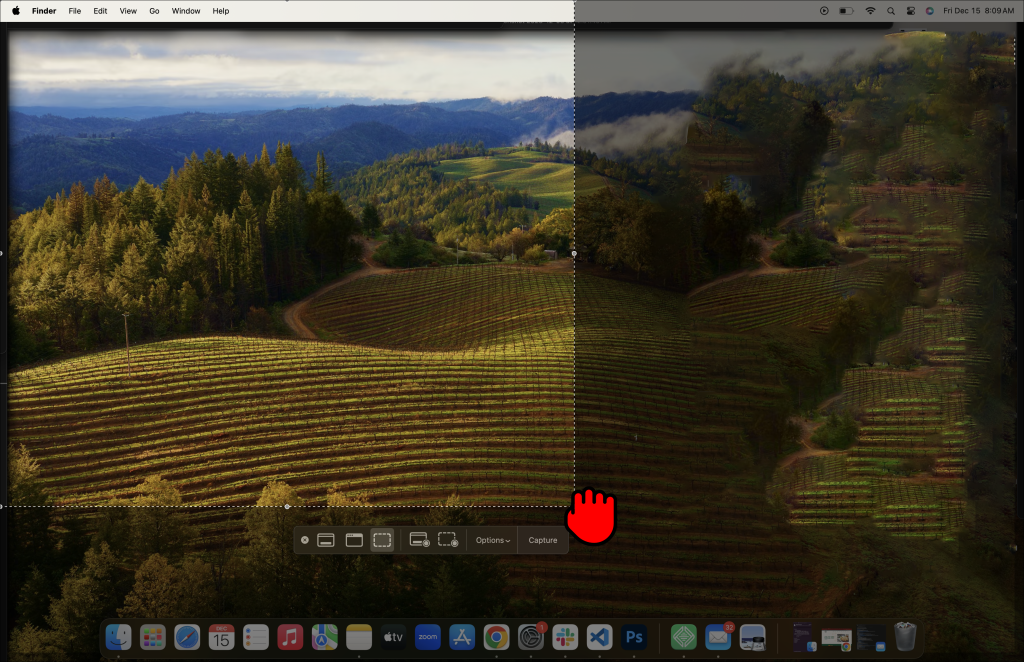1024x662 pixels.
Task: Open the Options dropdown in the screenshot toolbar
Action: point(491,540)
